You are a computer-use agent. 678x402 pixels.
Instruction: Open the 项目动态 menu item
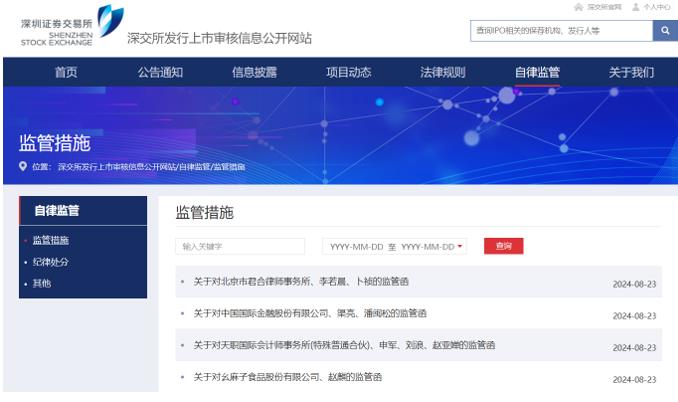[x=349, y=72]
